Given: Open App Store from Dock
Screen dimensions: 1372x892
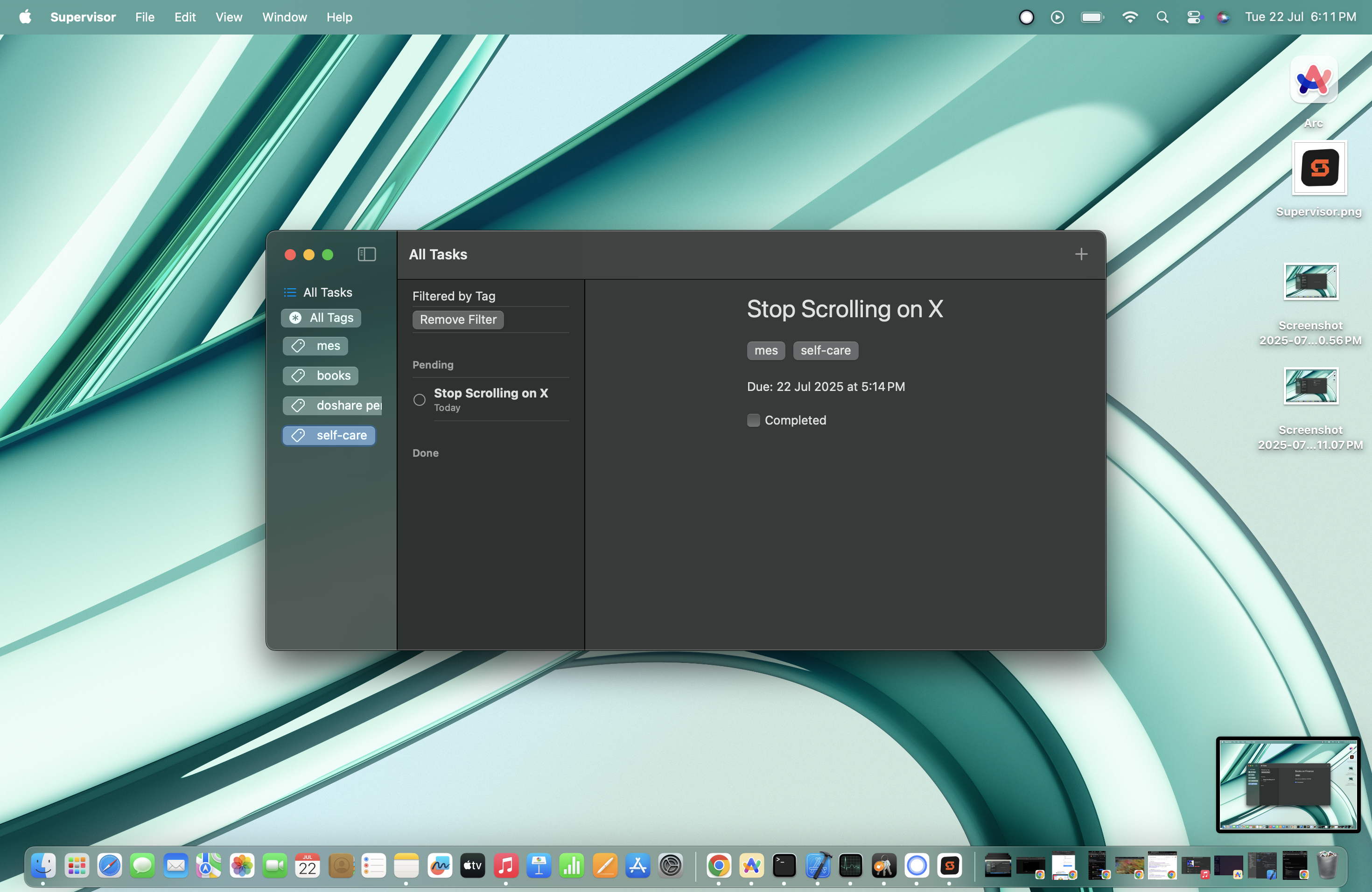Looking at the screenshot, I should click(638, 865).
